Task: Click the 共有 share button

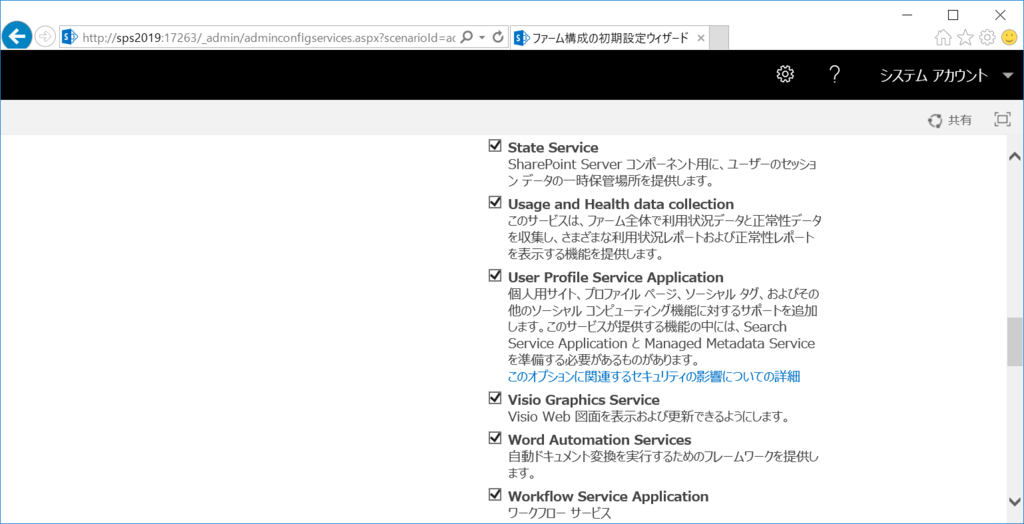Action: click(950, 120)
